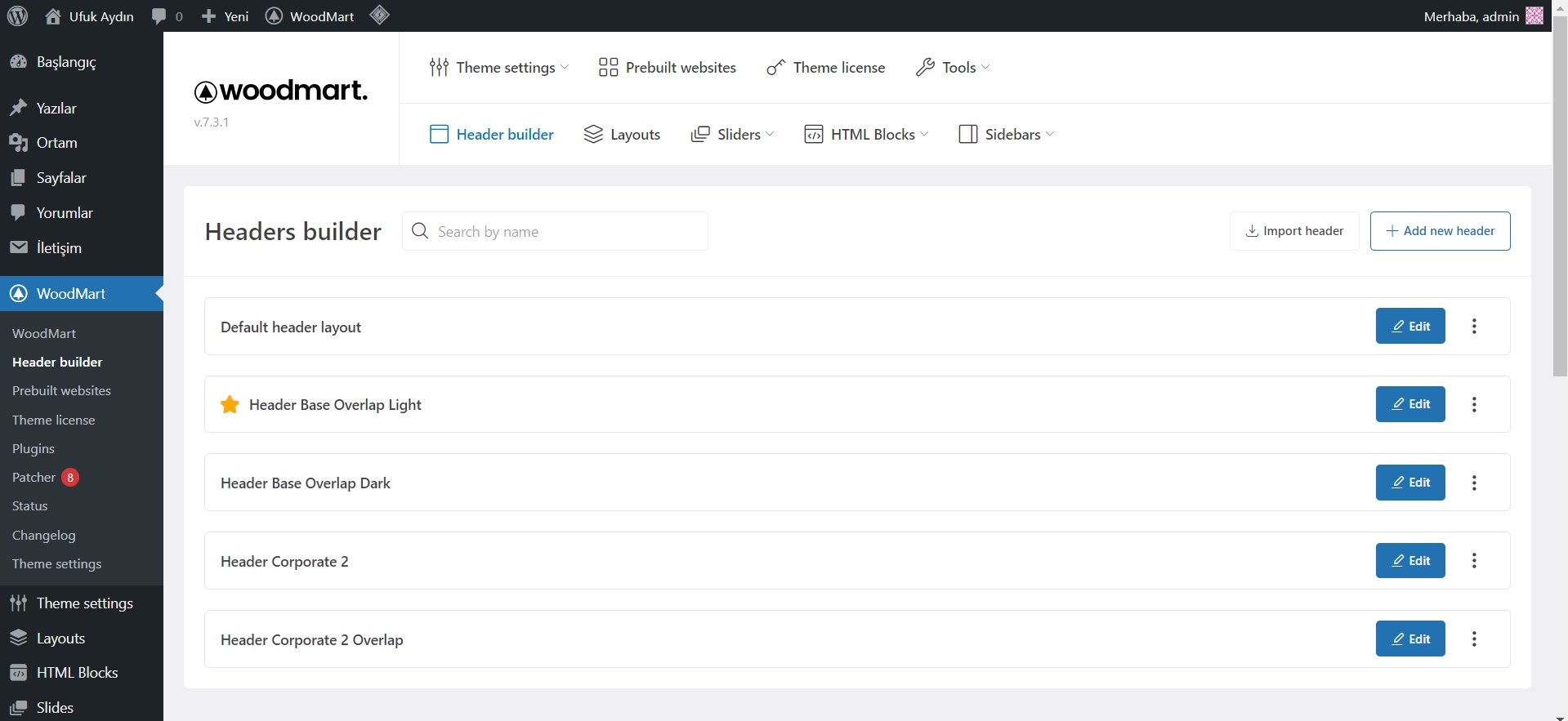Edit Header Base Overlap Dark
The height and width of the screenshot is (721, 1568).
[x=1410, y=483]
